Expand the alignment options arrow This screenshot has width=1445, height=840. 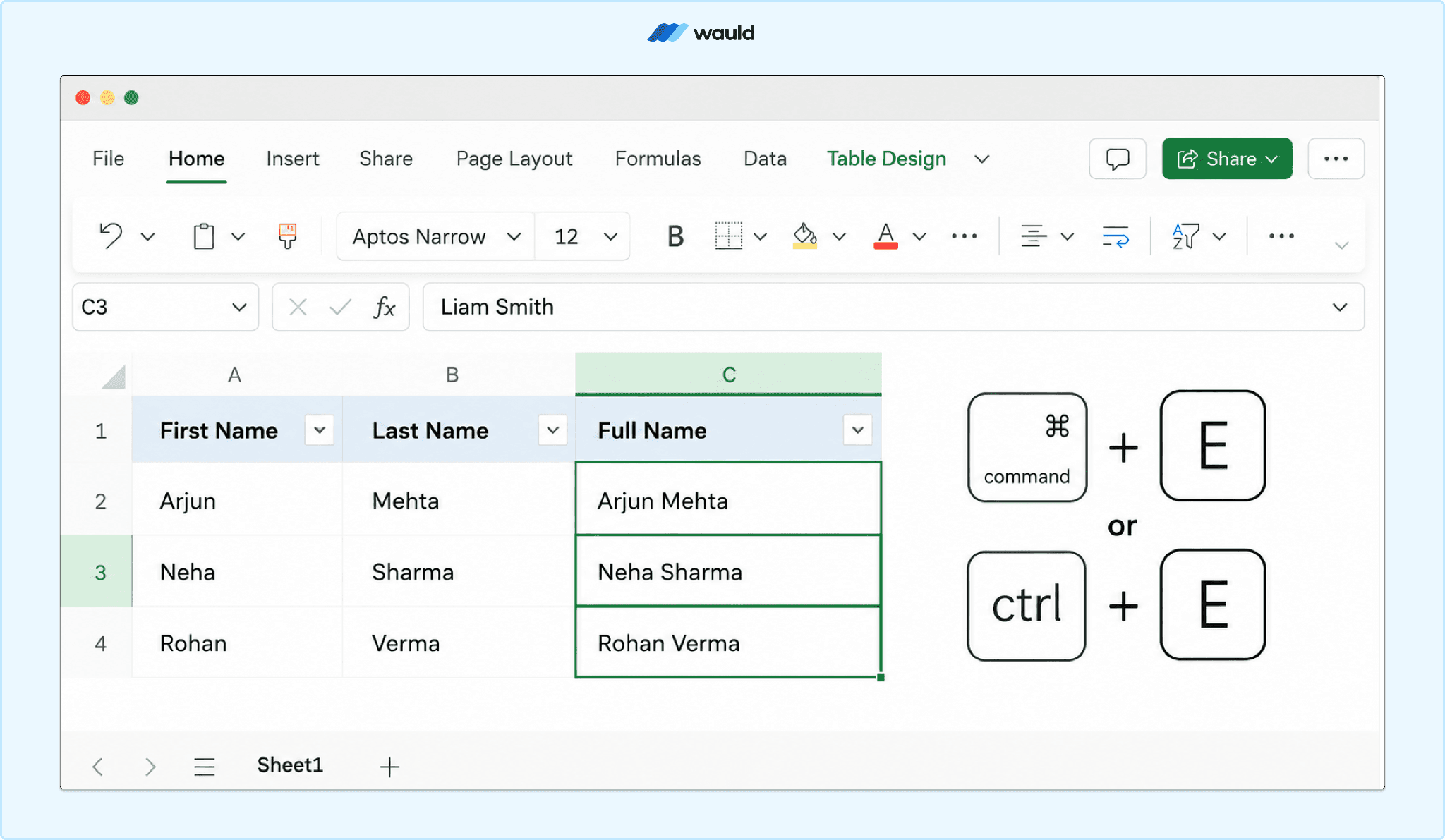1068,236
